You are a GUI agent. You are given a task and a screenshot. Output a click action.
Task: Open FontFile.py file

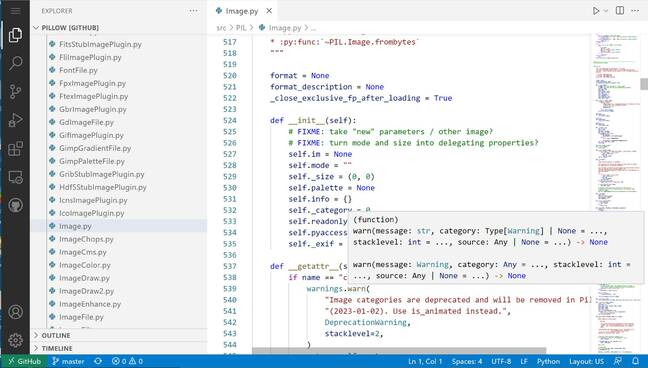coord(78,70)
